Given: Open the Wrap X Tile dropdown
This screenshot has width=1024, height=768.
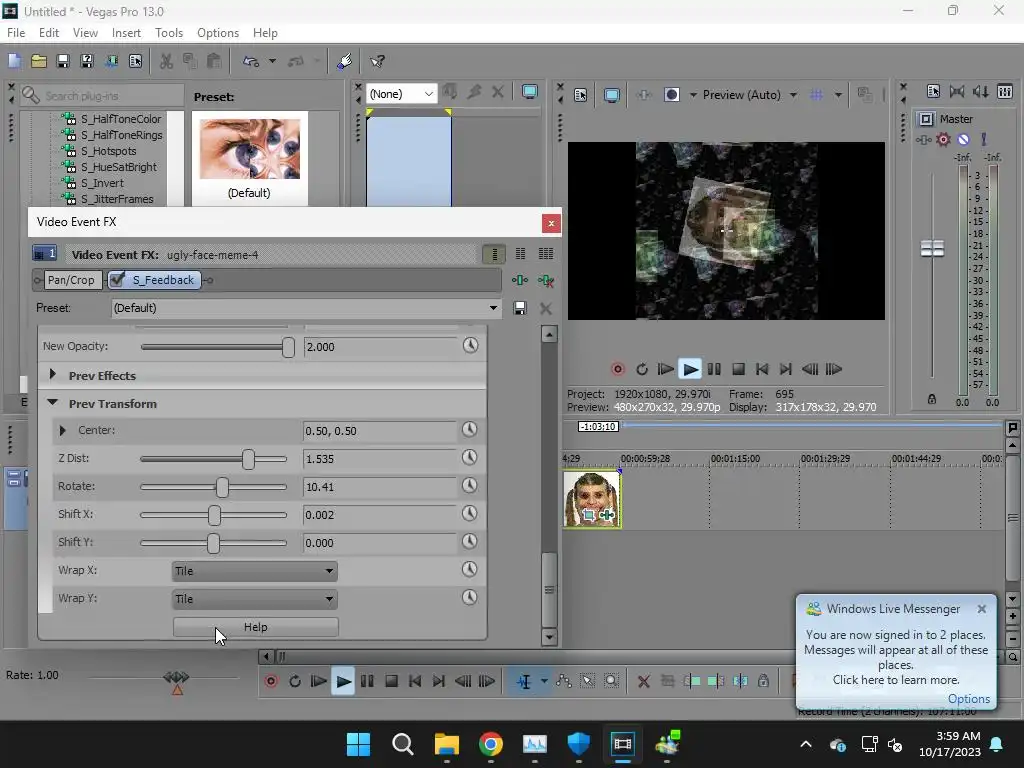Looking at the screenshot, I should [x=255, y=571].
